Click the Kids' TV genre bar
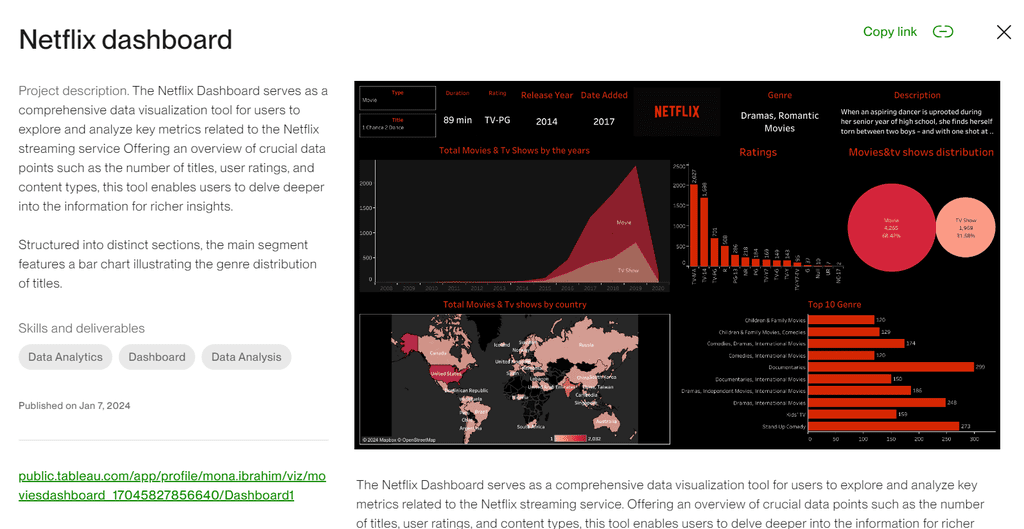1024x529 pixels. click(852, 414)
